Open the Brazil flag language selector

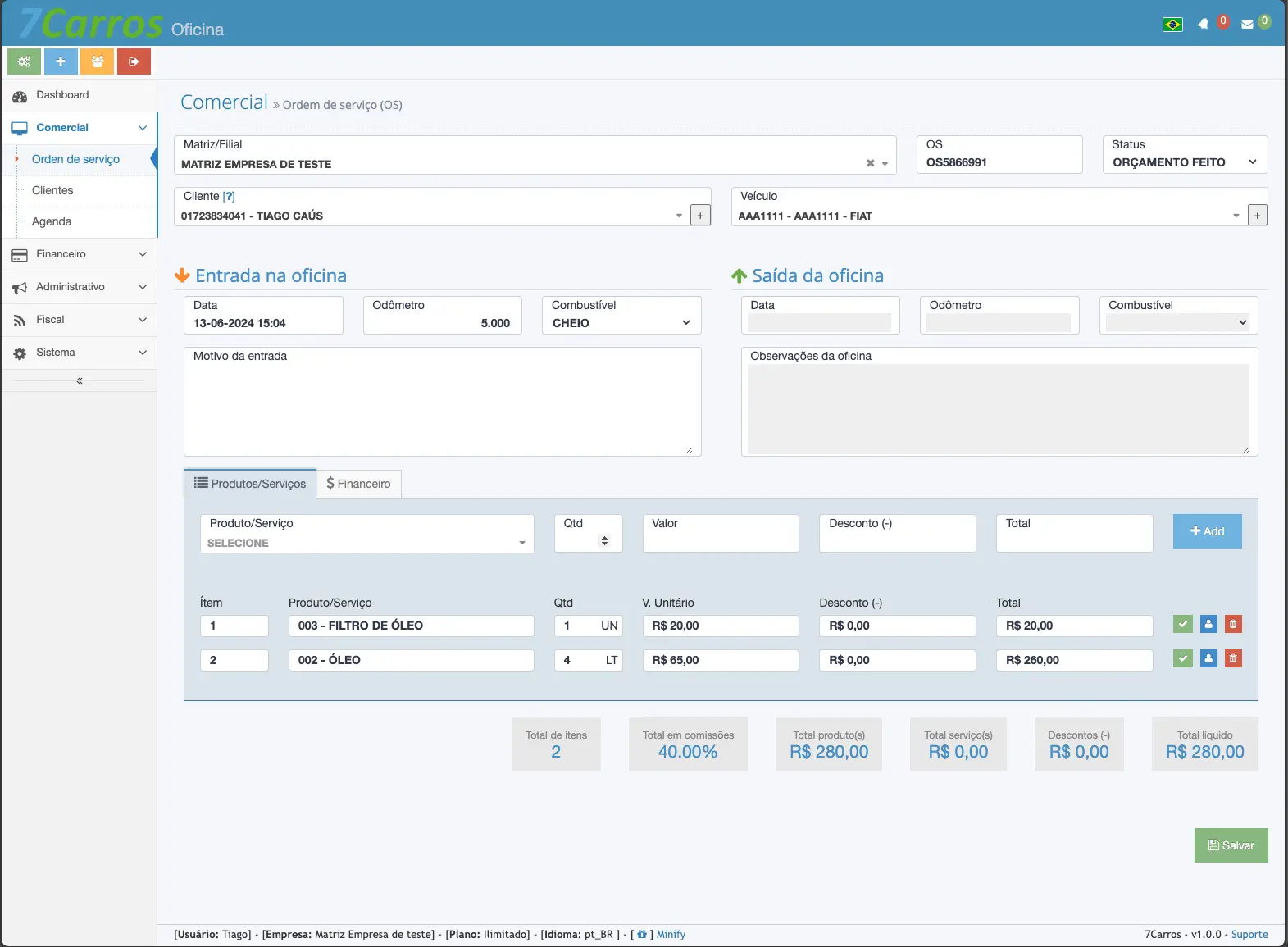[x=1172, y=25]
